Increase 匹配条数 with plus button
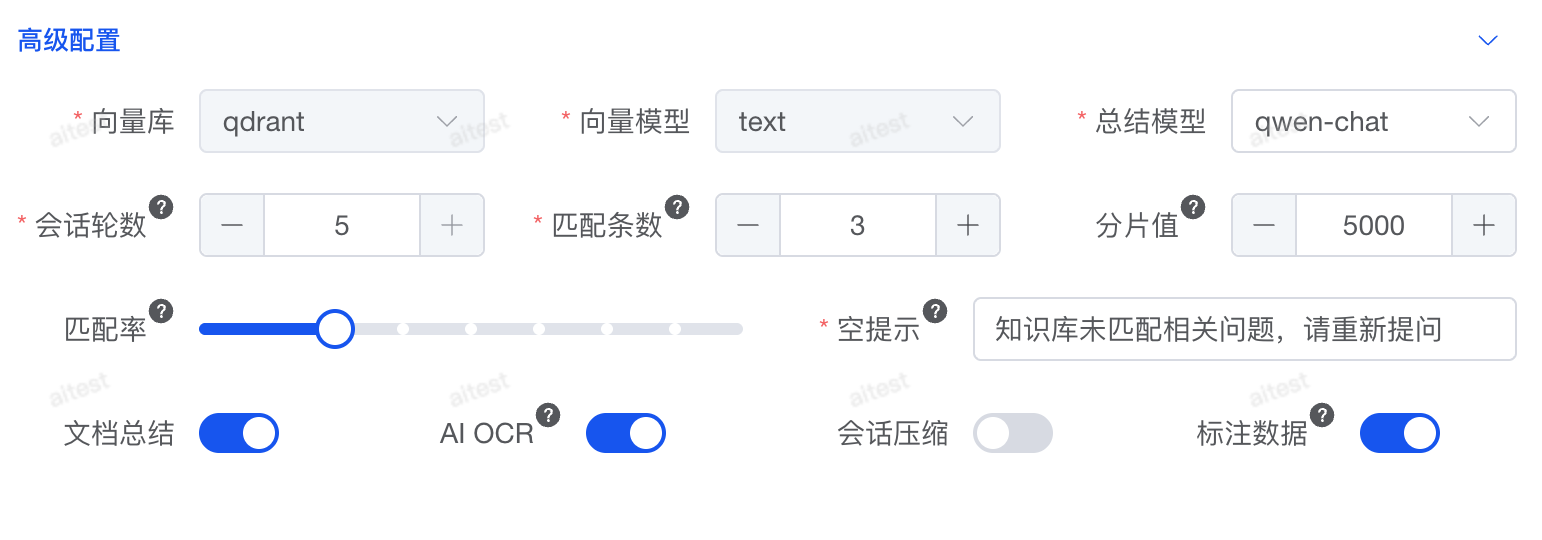This screenshot has width=1542, height=540. tap(967, 226)
